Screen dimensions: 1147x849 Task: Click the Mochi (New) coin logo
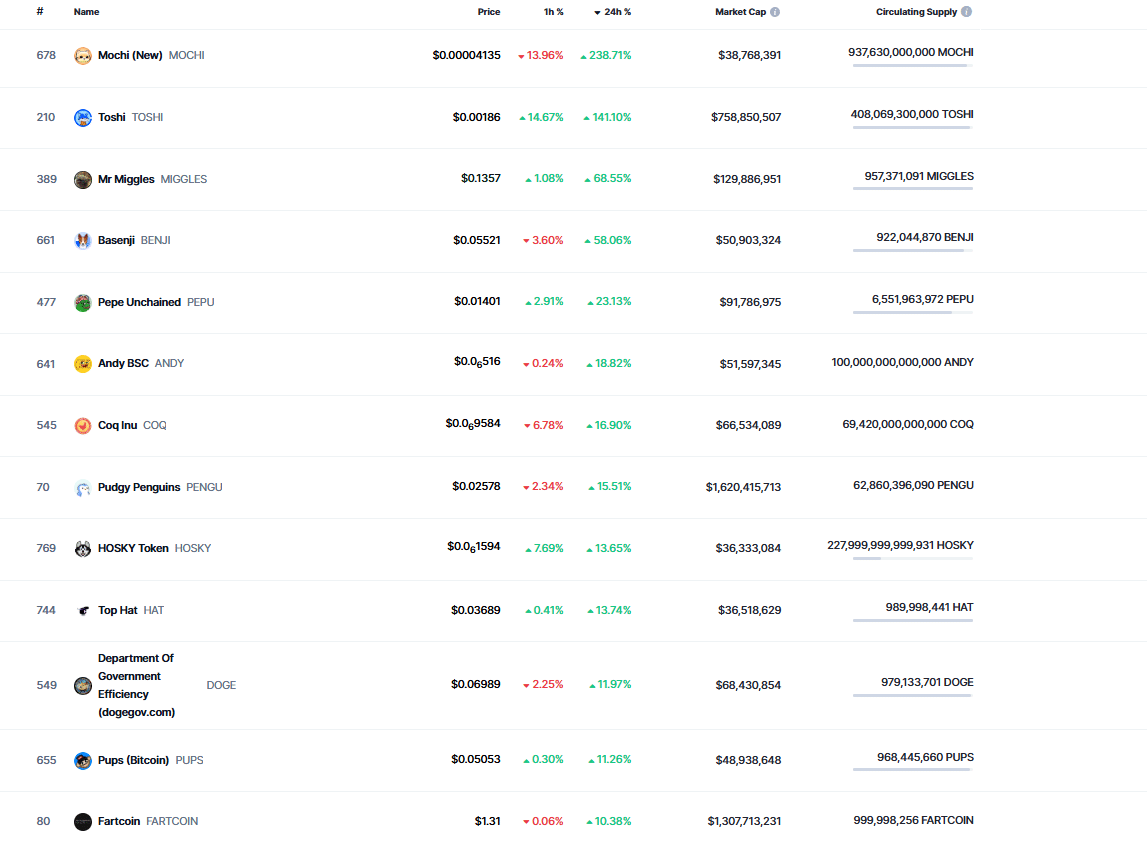[83, 56]
